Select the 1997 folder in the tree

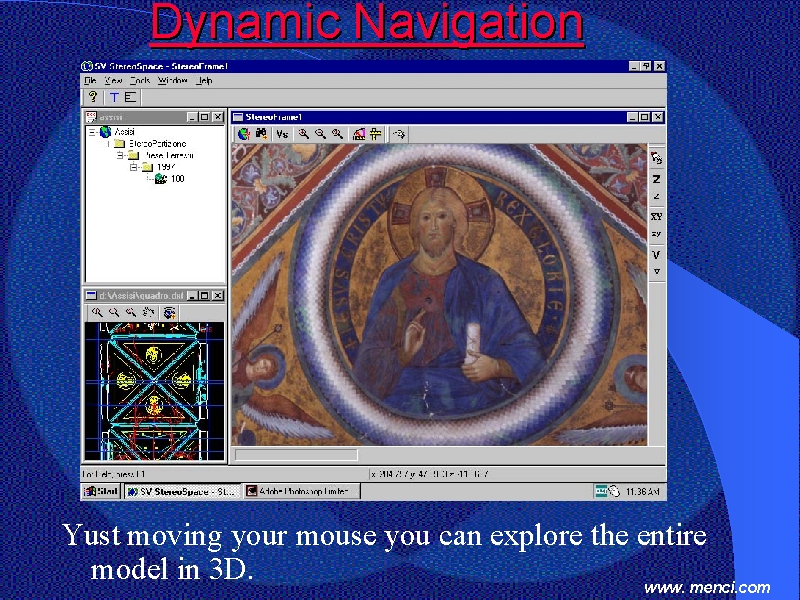[166, 167]
